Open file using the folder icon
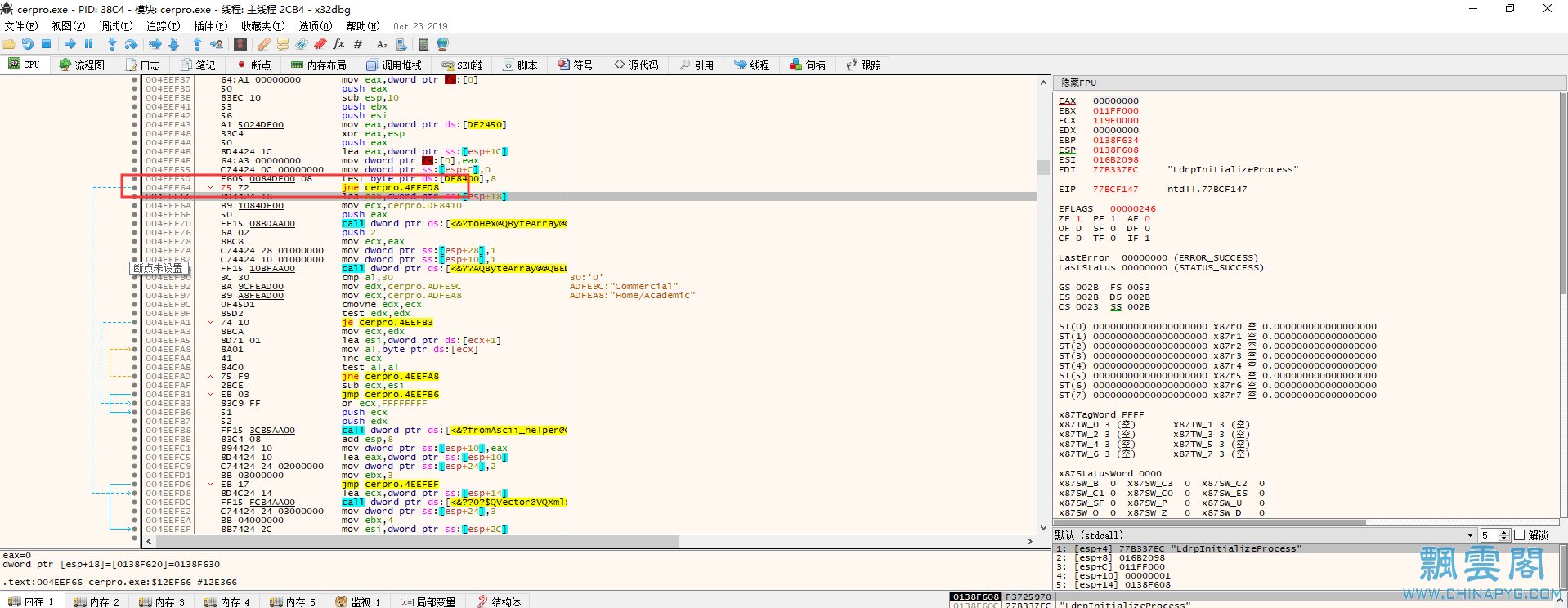 10,44
